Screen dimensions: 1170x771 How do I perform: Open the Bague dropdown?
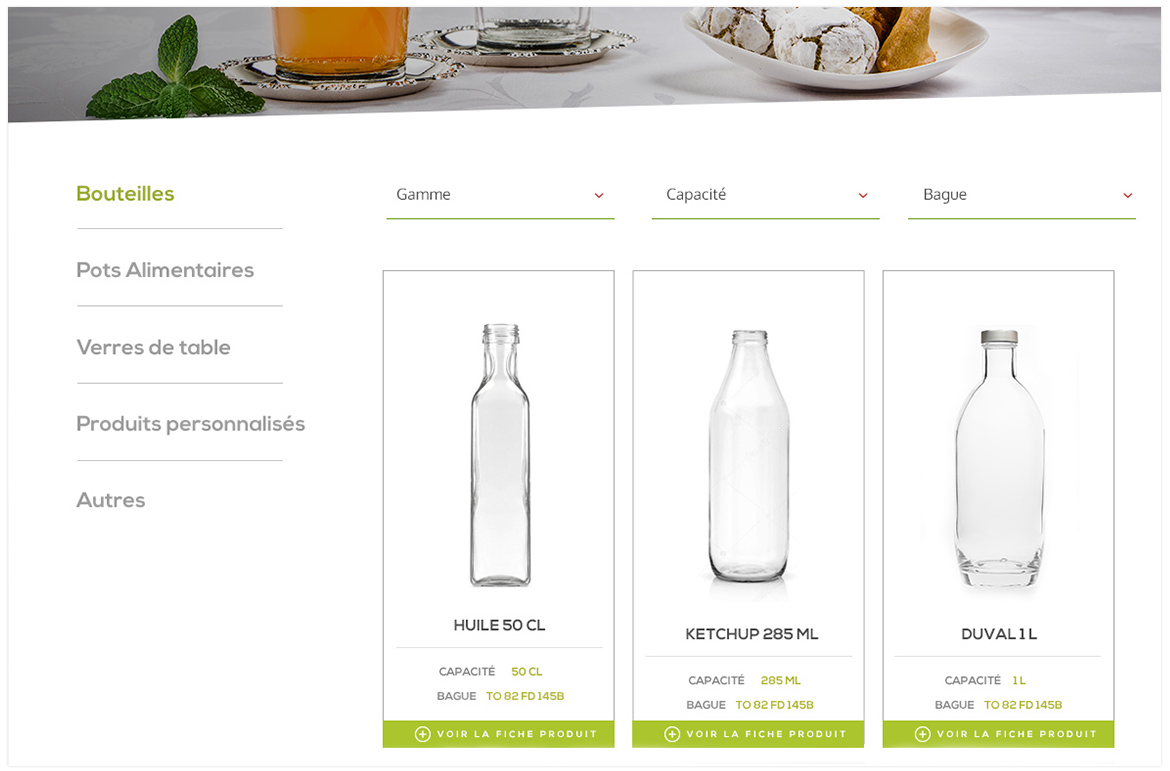1022,195
